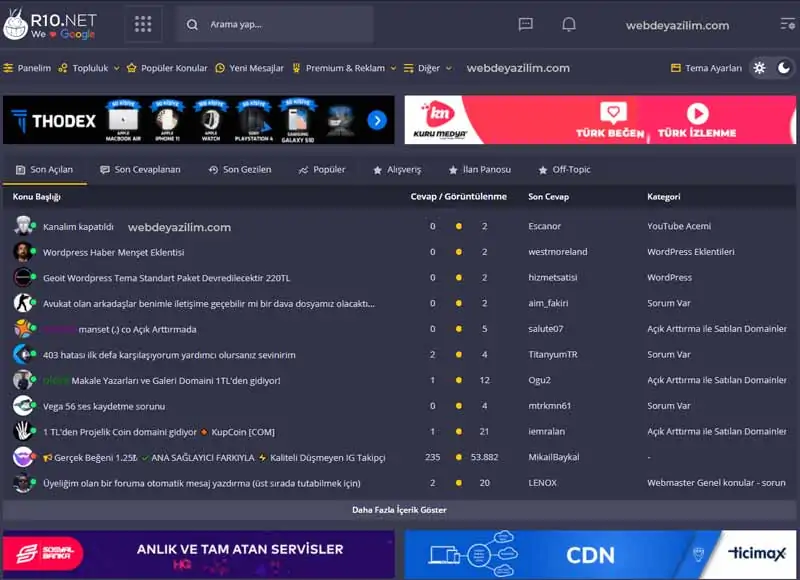Screen dimensions: 800x580
Task: Click avatar beside '403 hatası' topic
Action: coord(22,354)
